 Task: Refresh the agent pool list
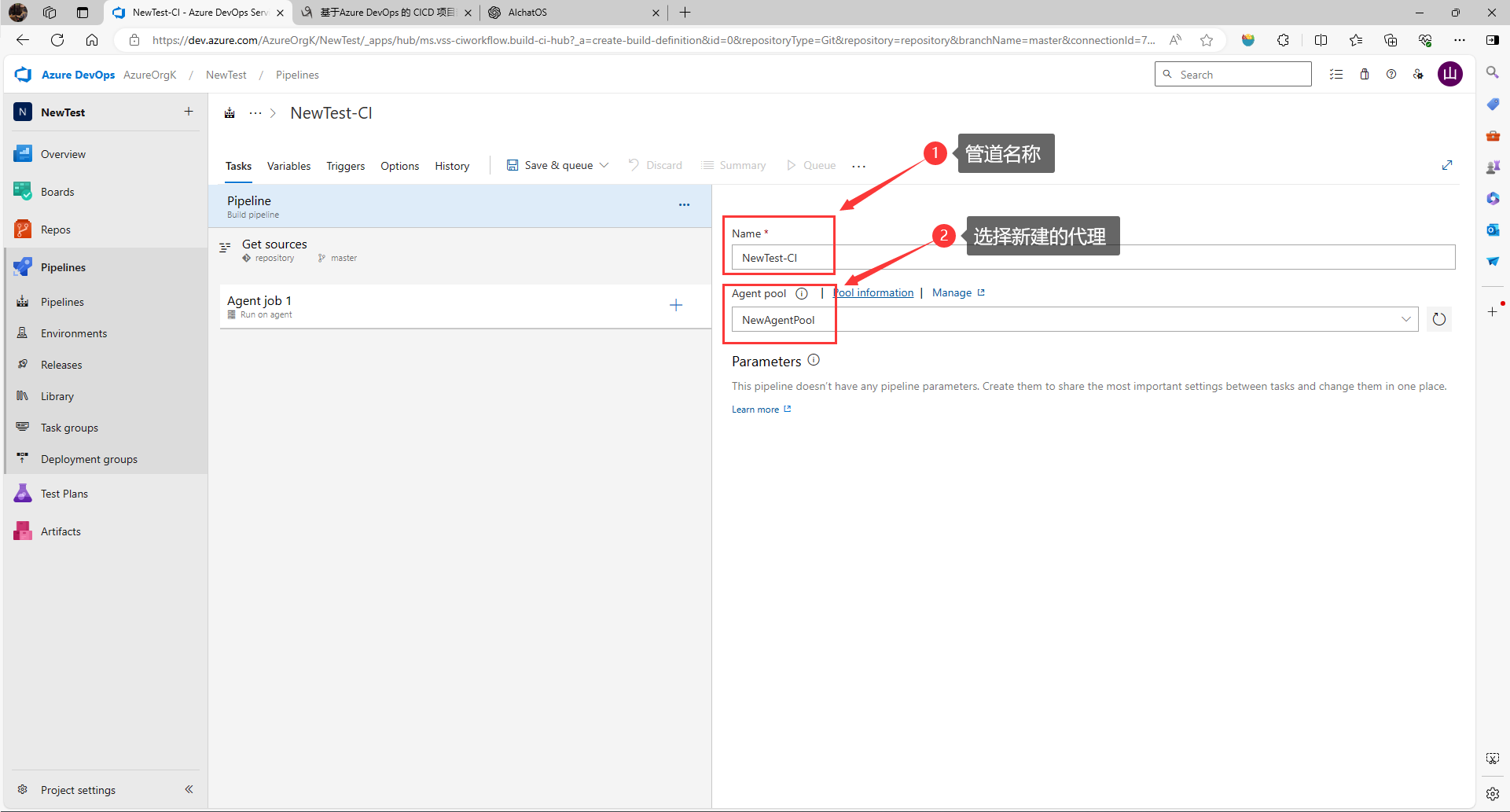(x=1439, y=319)
